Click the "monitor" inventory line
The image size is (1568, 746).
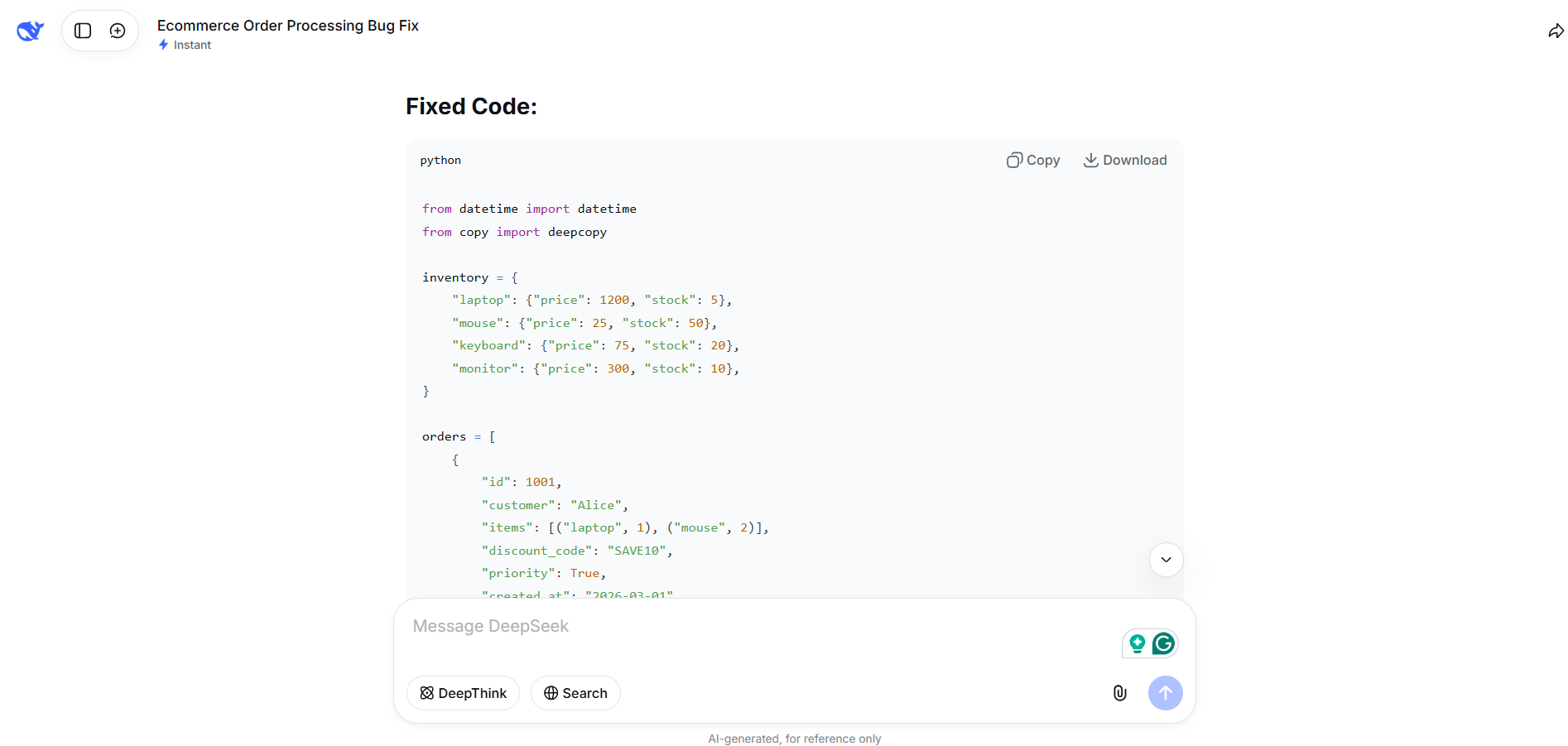[x=595, y=368]
